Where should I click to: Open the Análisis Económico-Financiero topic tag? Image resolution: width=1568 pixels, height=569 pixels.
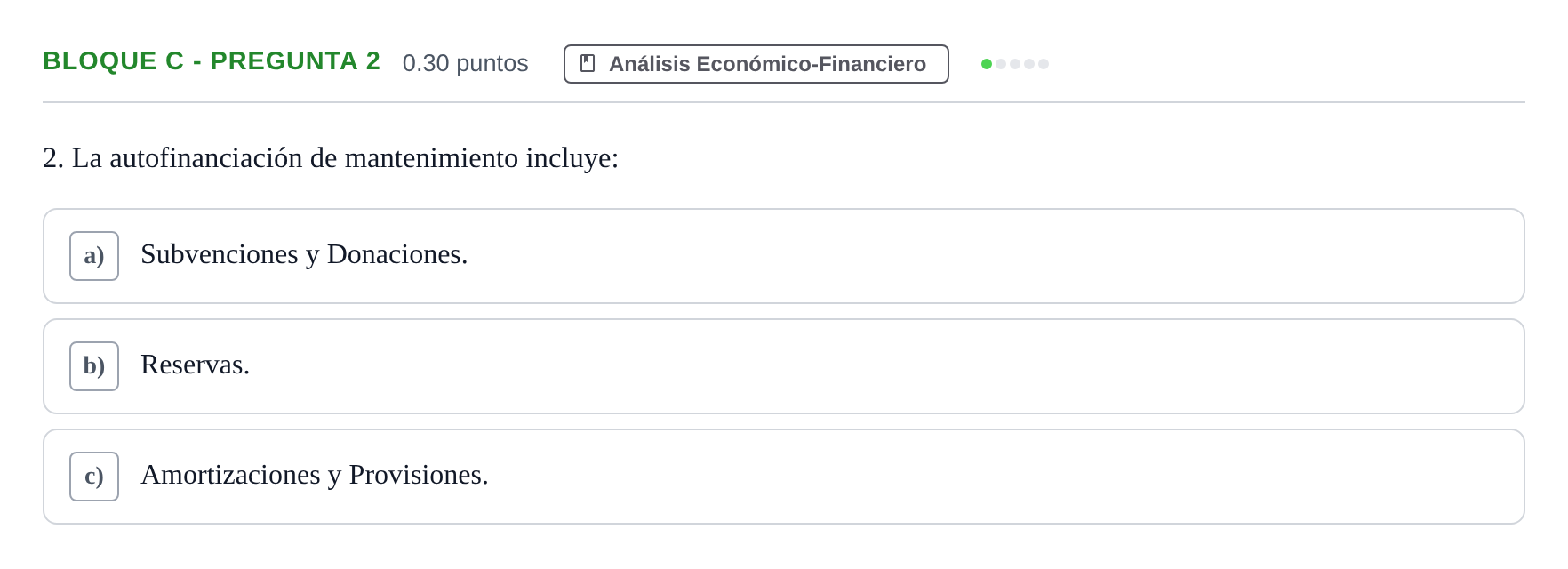click(x=756, y=64)
